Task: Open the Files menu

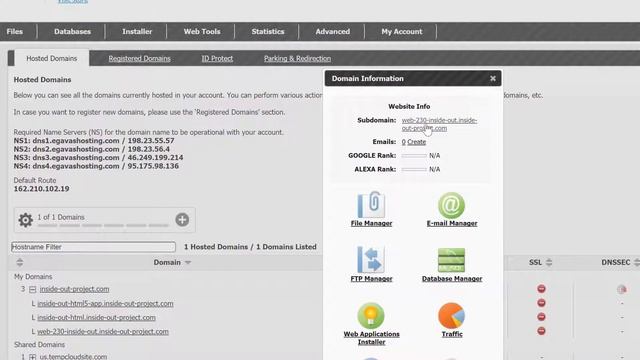Action: coord(15,31)
